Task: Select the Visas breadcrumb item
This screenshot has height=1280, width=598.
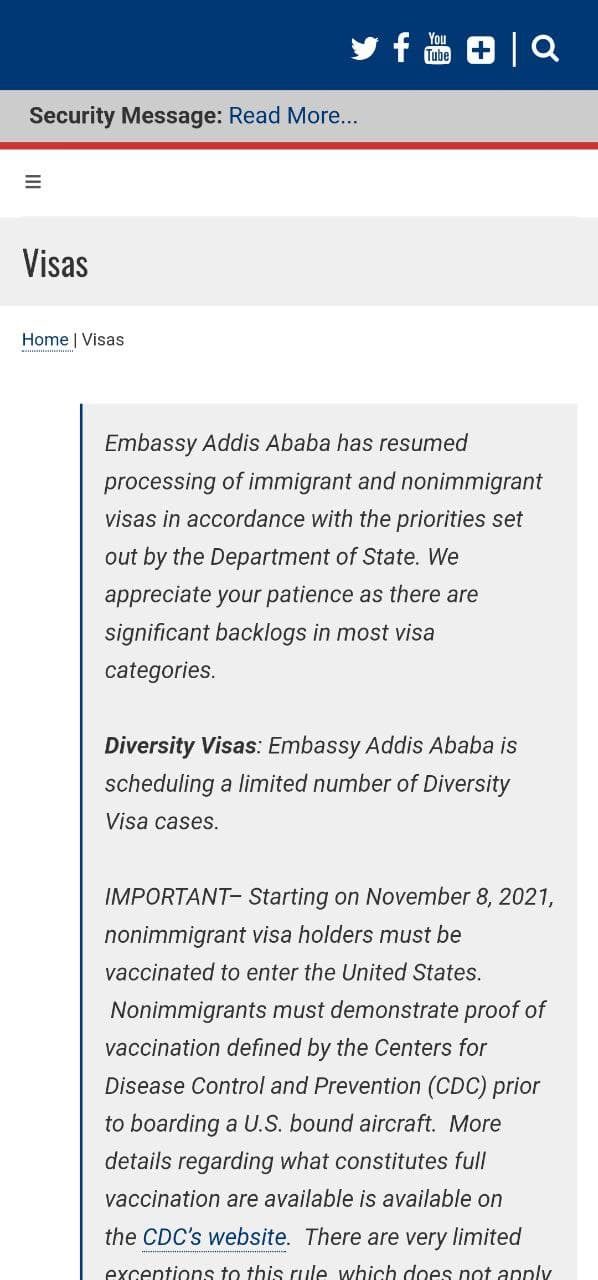Action: tap(103, 340)
